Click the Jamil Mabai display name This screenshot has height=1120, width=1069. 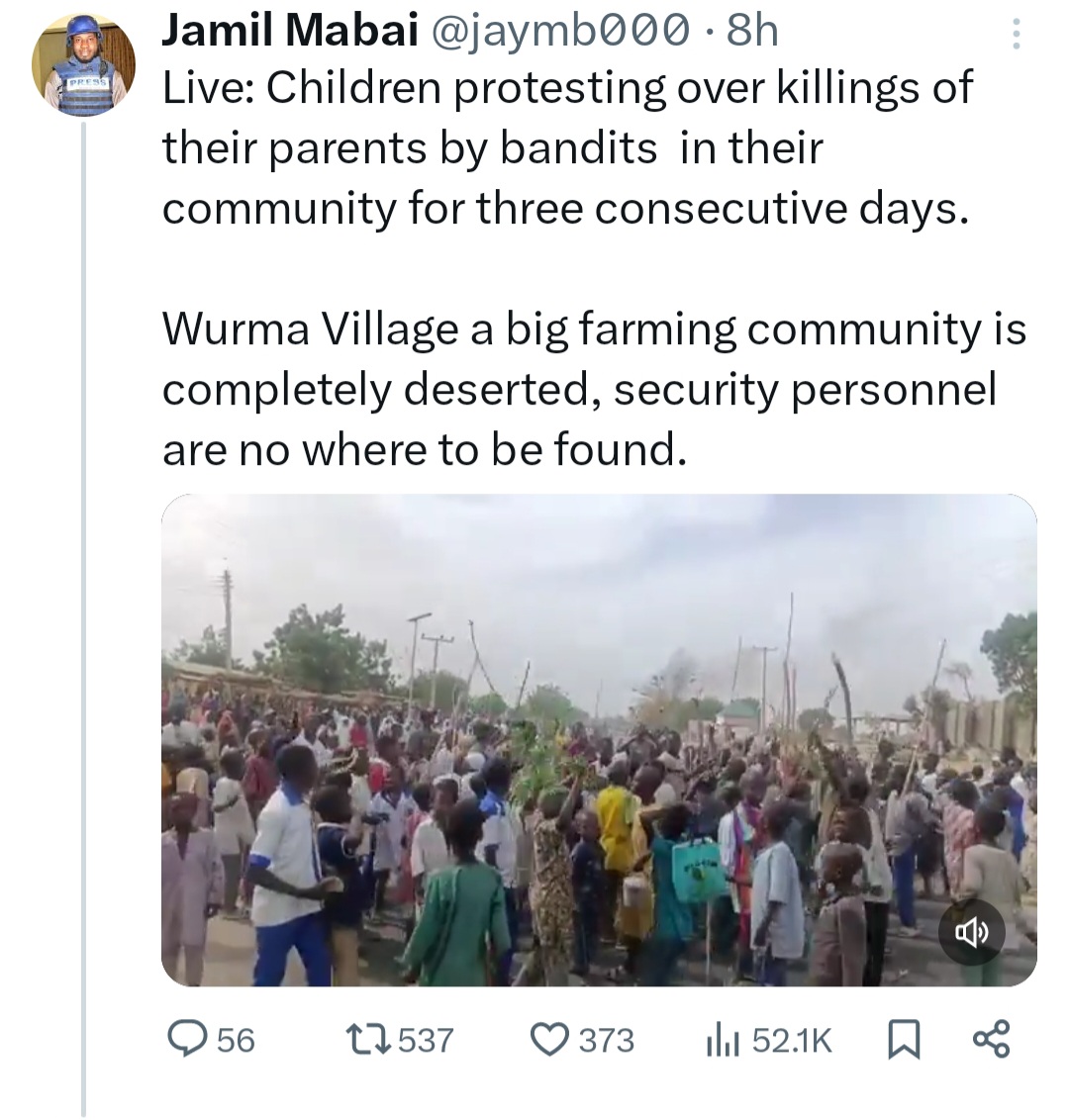[289, 32]
